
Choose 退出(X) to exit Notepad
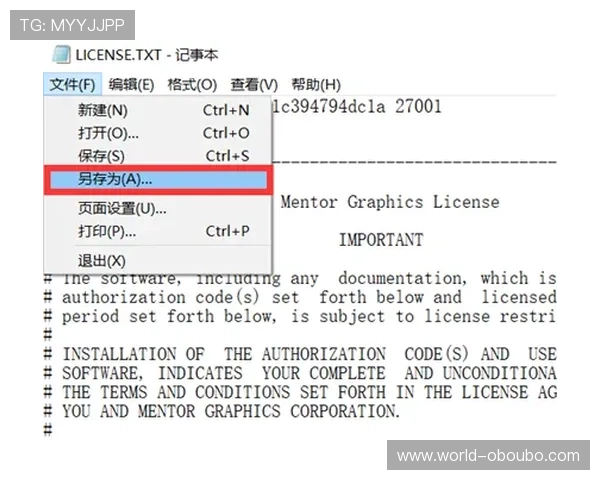coord(158,261)
